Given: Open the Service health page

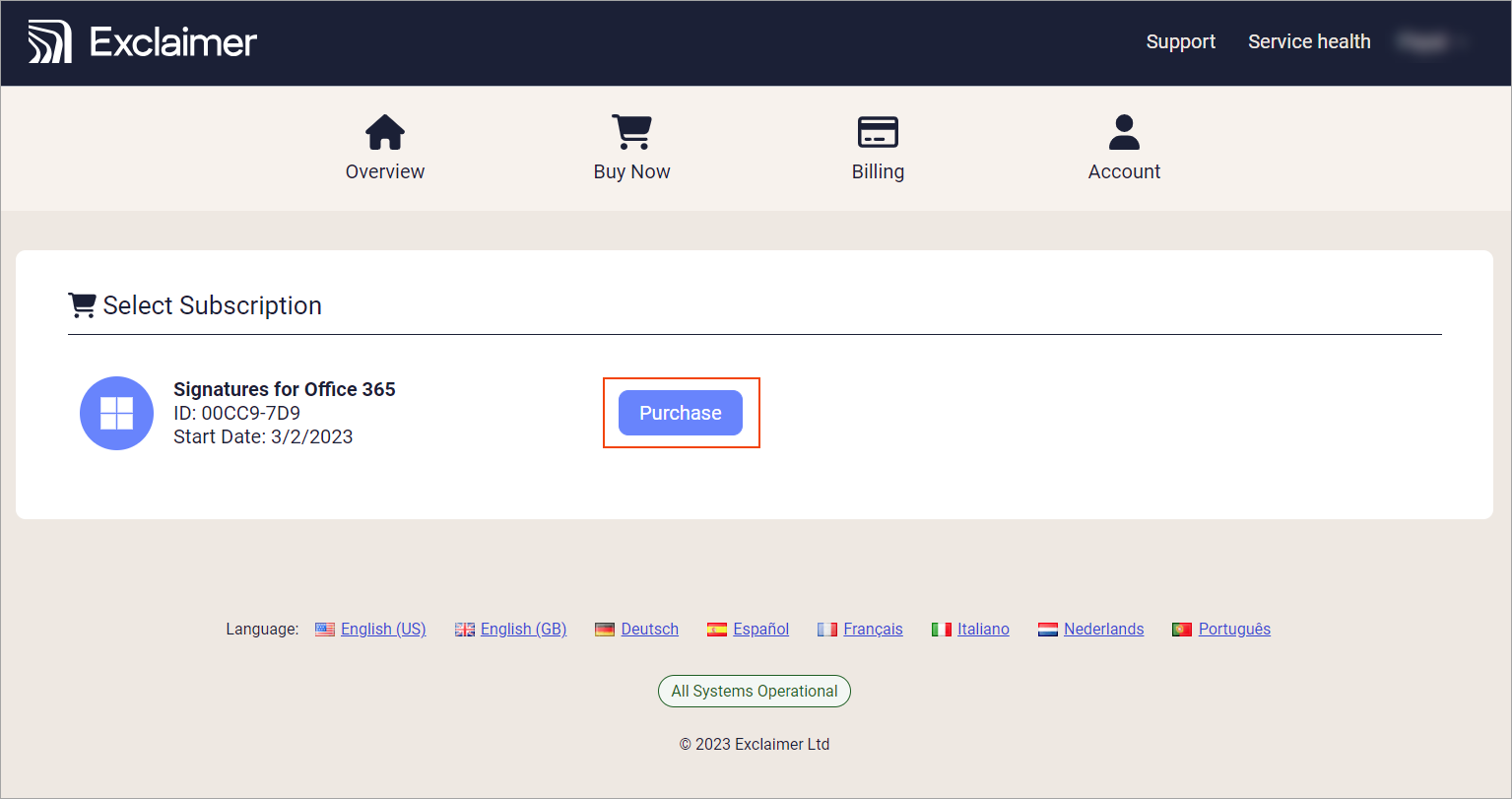Looking at the screenshot, I should [x=1309, y=41].
